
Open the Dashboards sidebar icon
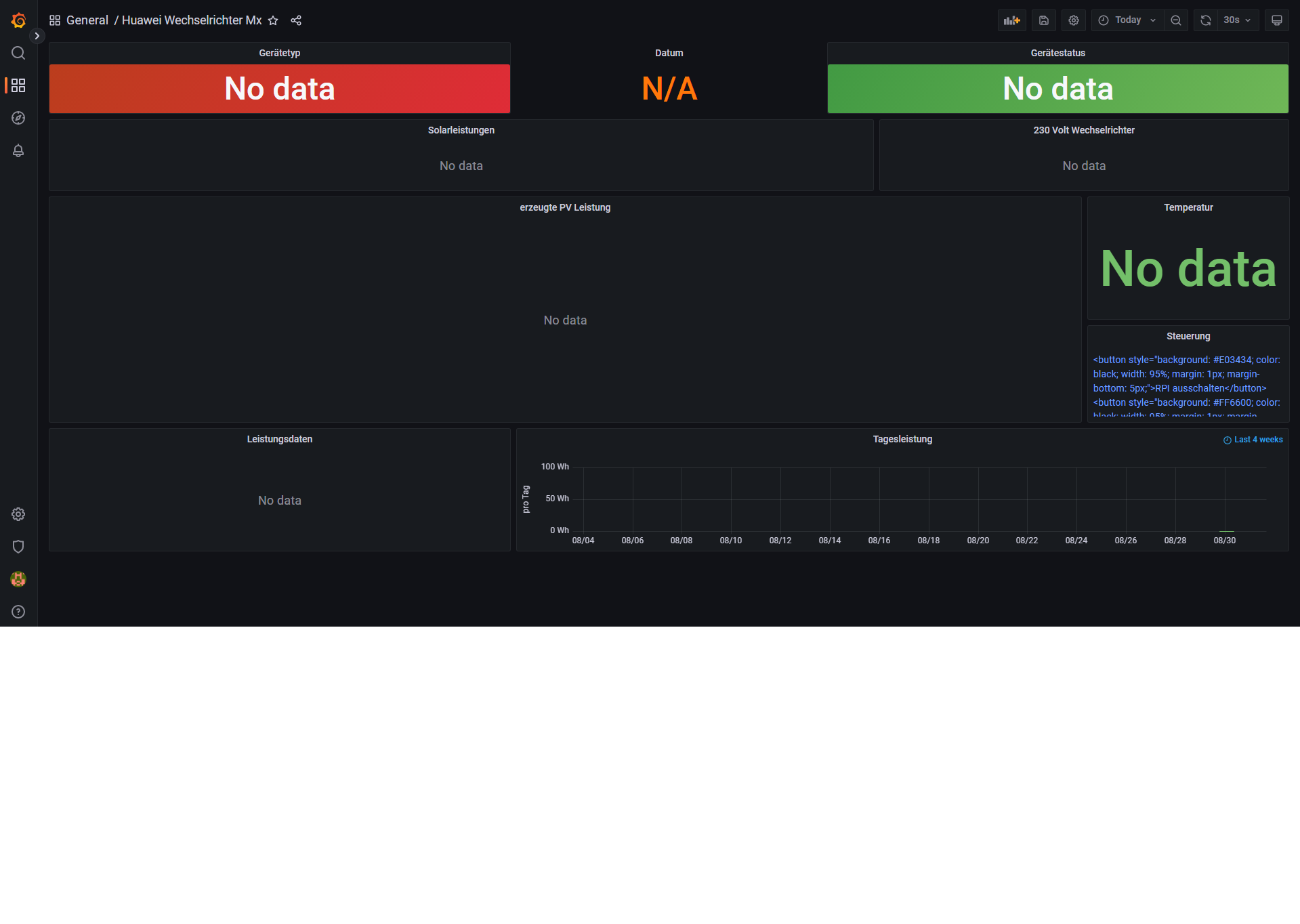[18, 85]
